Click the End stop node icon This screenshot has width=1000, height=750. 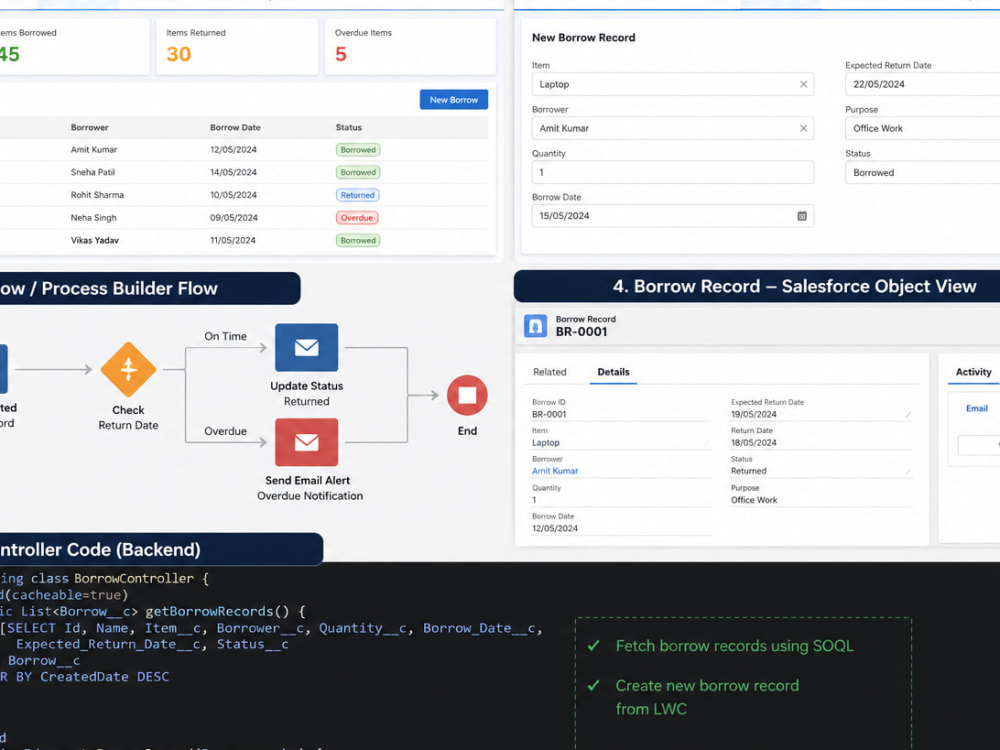click(x=467, y=395)
